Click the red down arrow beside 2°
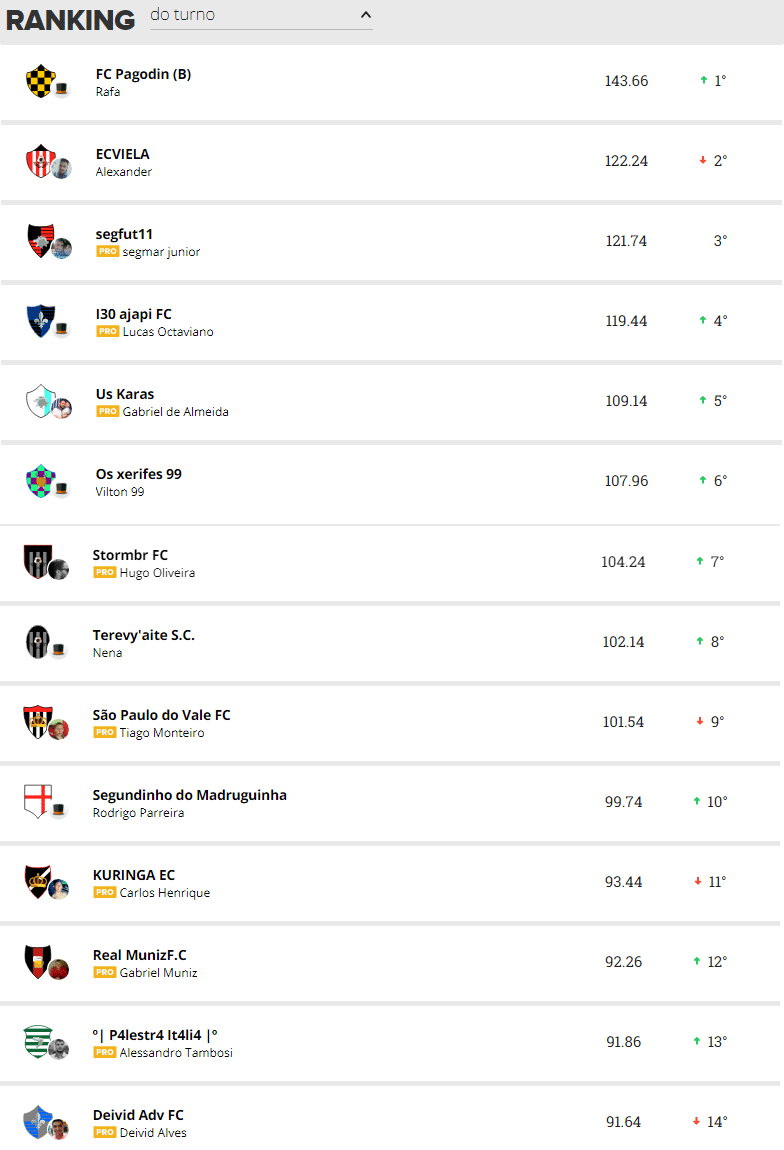The width and height of the screenshot is (784, 1150). click(x=703, y=160)
